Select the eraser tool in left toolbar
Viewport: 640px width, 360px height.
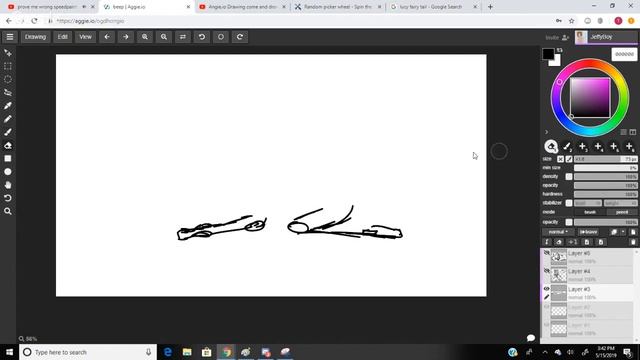click(8, 145)
